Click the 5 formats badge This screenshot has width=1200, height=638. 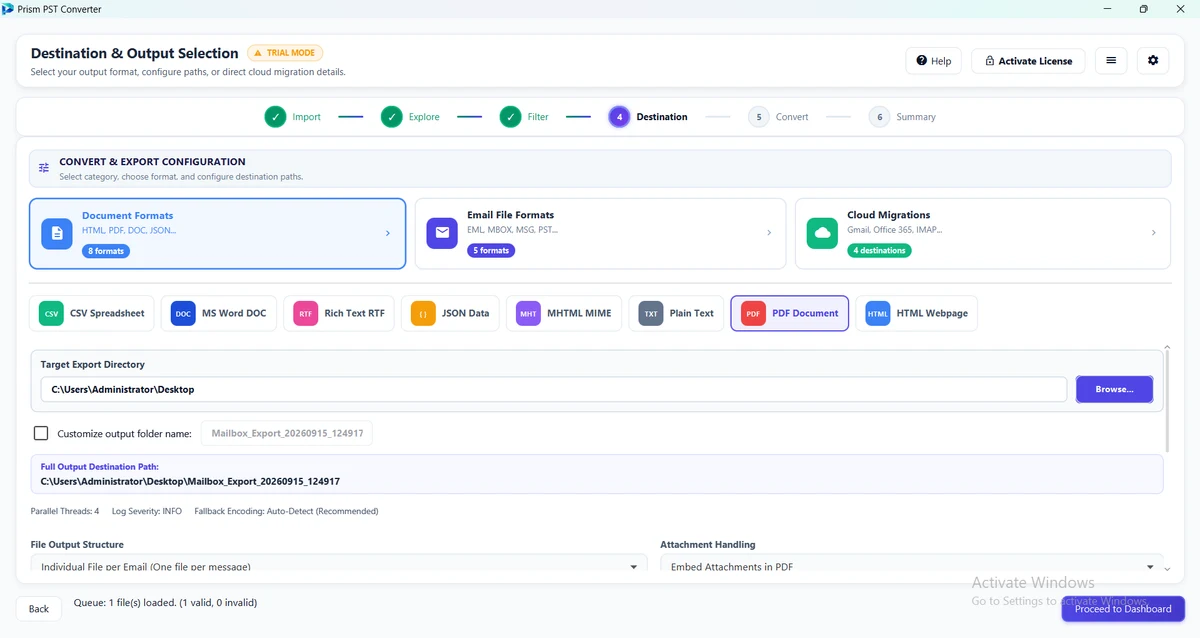(x=491, y=251)
